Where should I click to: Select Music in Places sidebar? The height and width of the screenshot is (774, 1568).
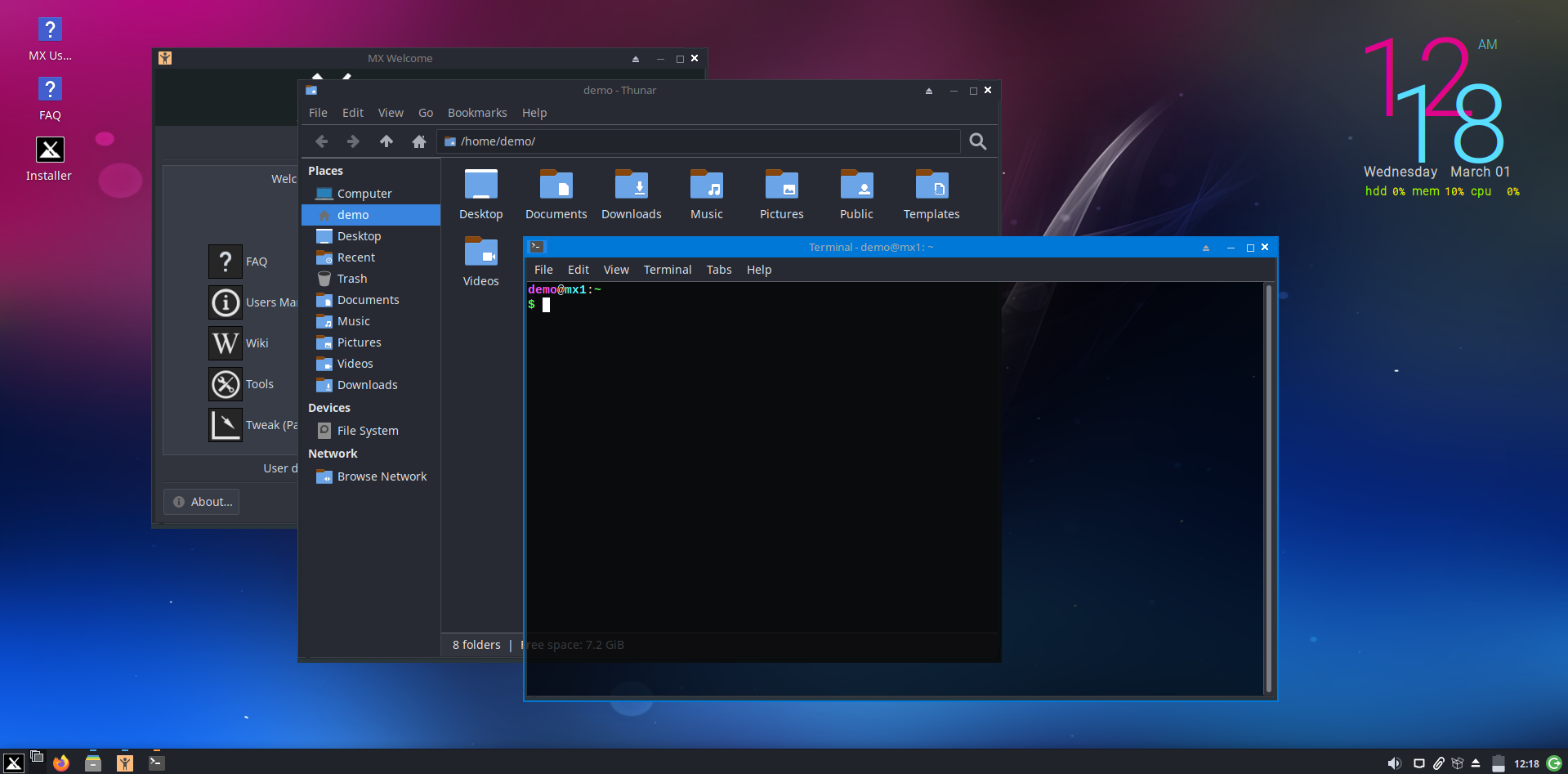click(371, 321)
